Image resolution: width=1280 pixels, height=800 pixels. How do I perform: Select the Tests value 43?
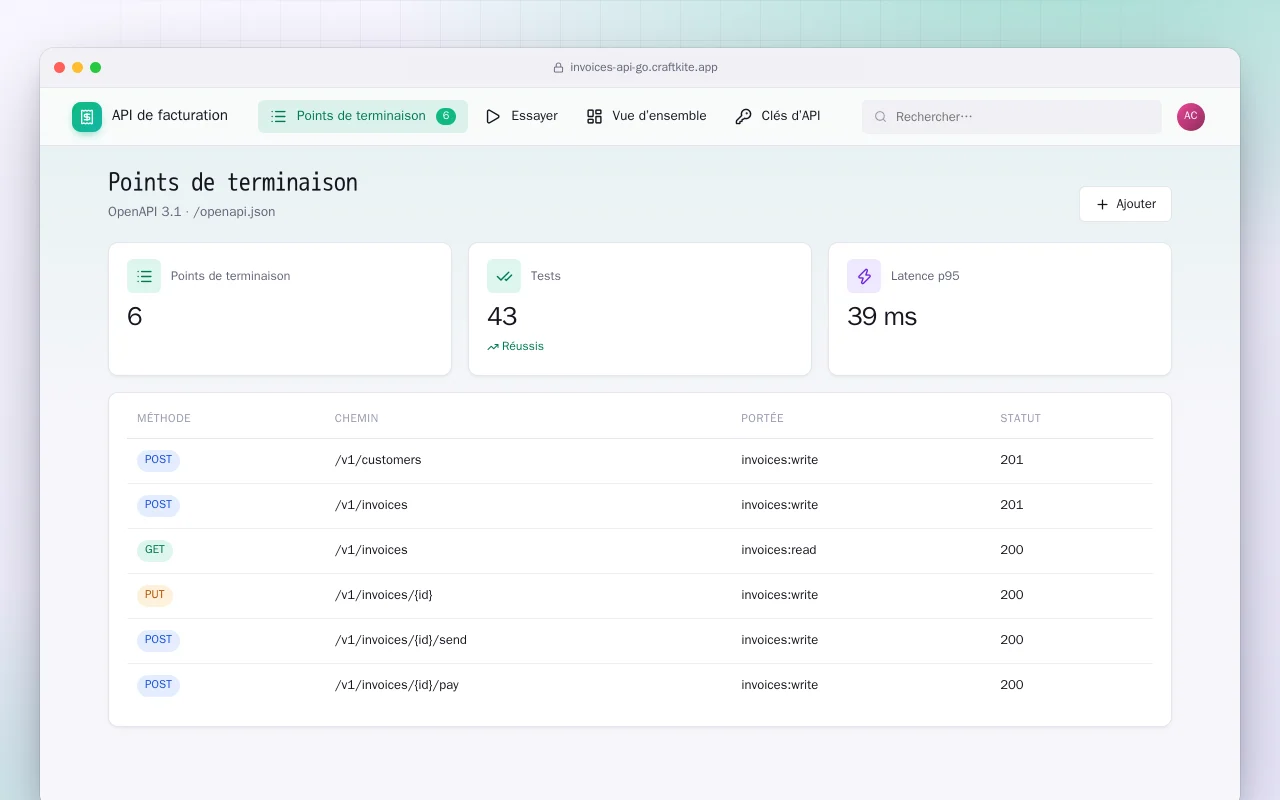point(502,317)
